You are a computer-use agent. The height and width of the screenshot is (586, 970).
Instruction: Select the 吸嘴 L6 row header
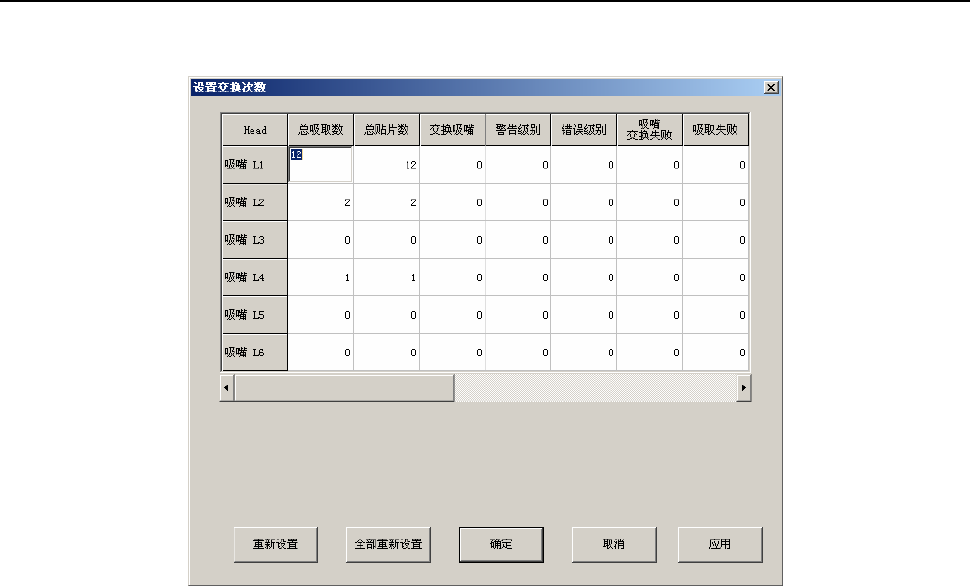tap(254, 352)
